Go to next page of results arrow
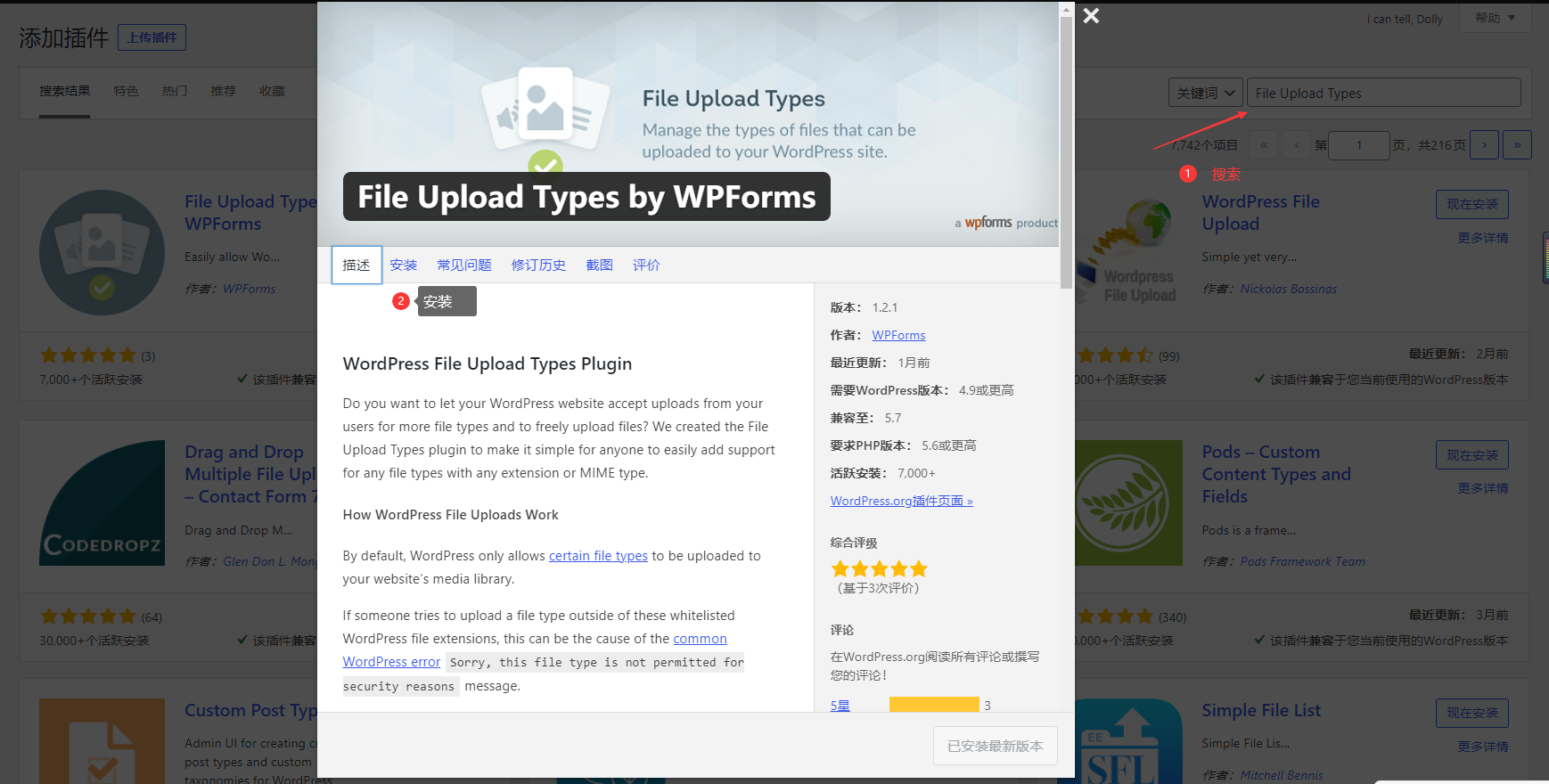Screen dimensions: 1549x784 pos(1484,145)
